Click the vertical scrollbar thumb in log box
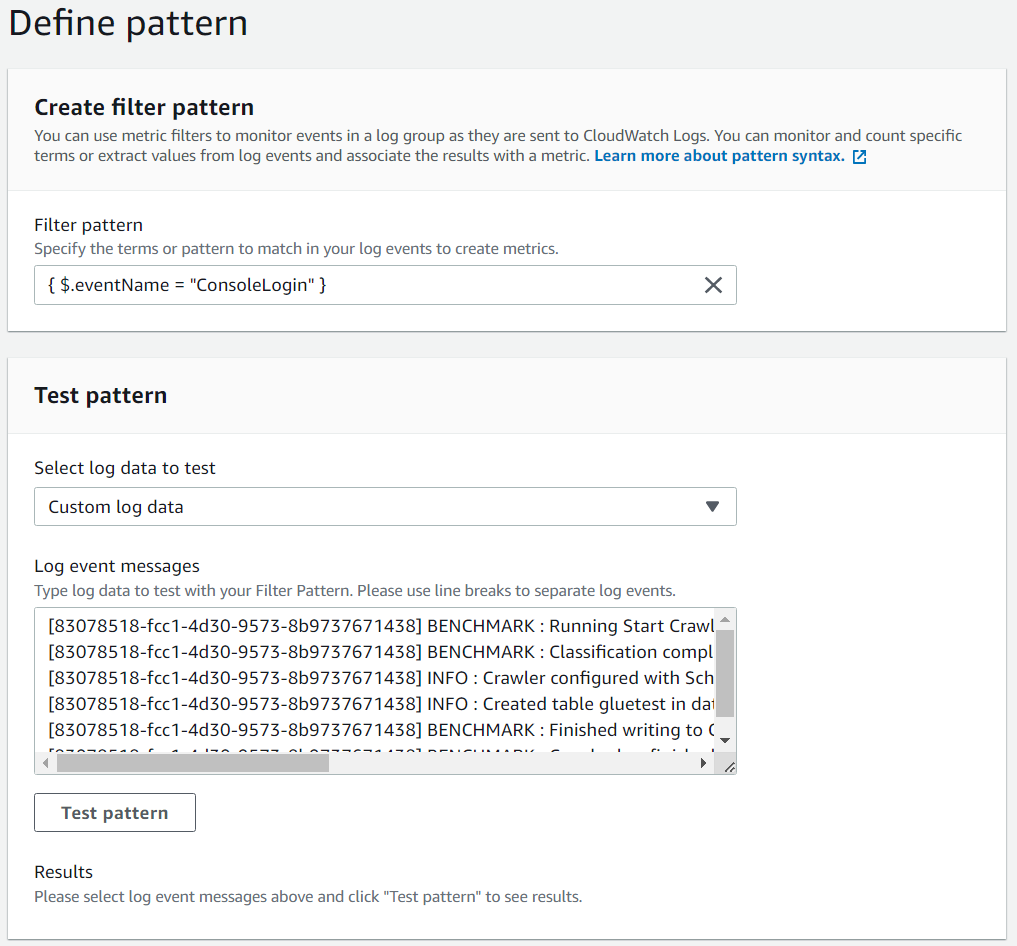This screenshot has height=946, width=1017. coord(726,673)
